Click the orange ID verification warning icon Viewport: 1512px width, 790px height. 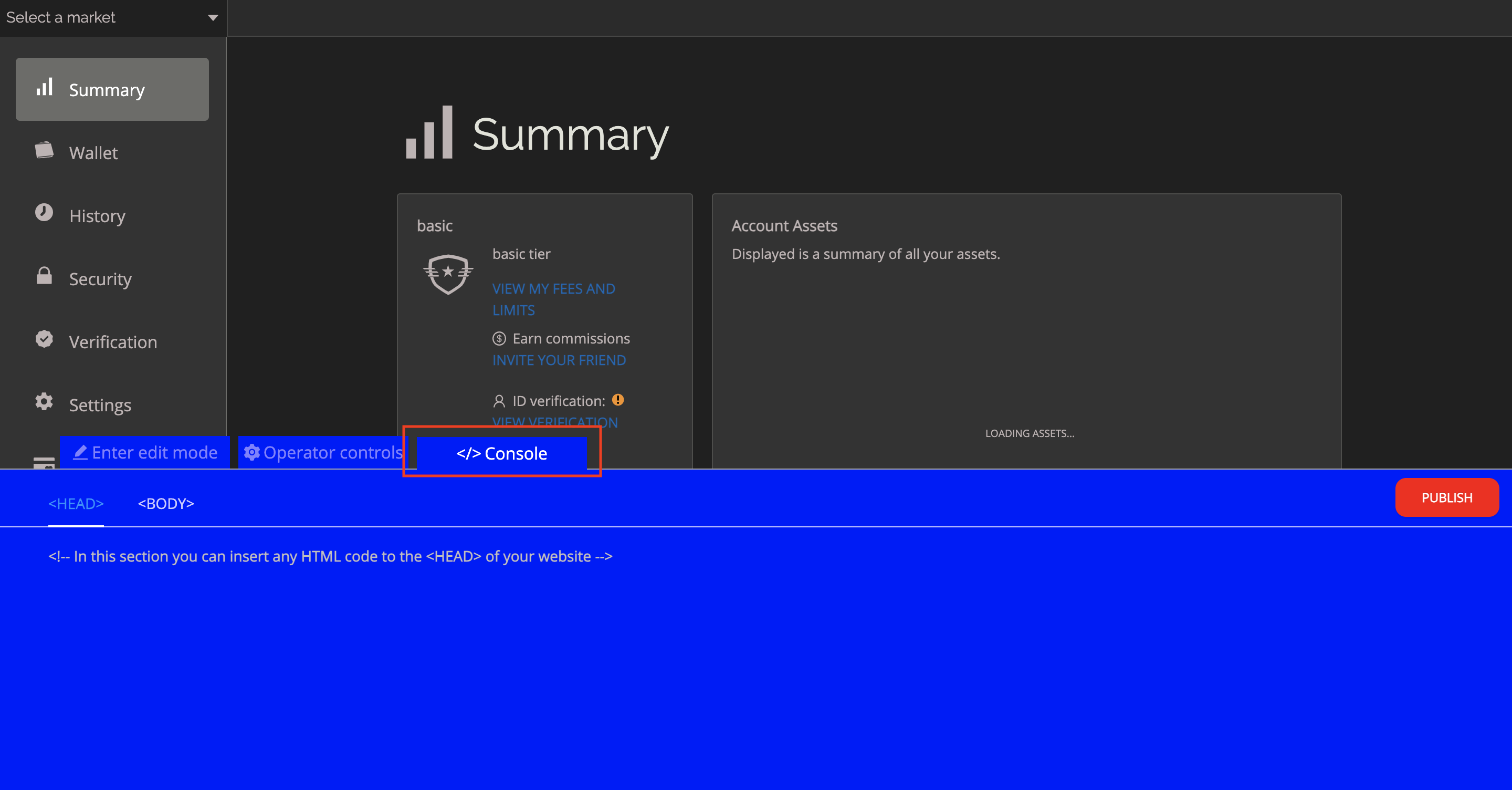click(x=617, y=400)
